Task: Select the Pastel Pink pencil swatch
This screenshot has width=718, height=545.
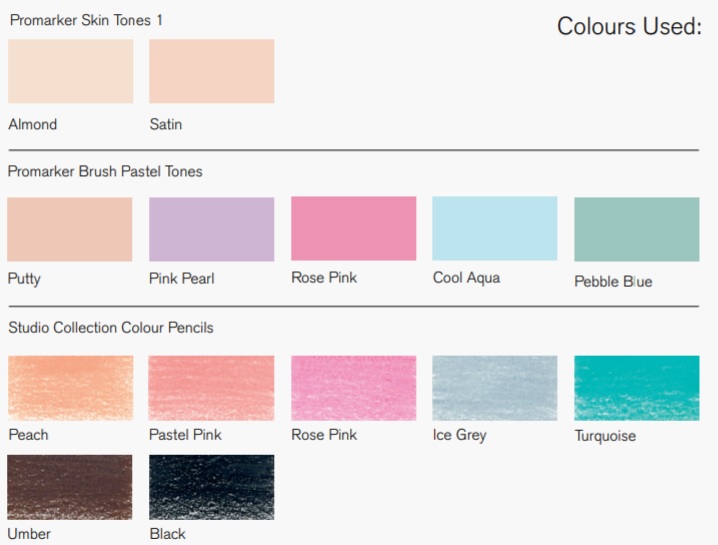Action: 212,388
